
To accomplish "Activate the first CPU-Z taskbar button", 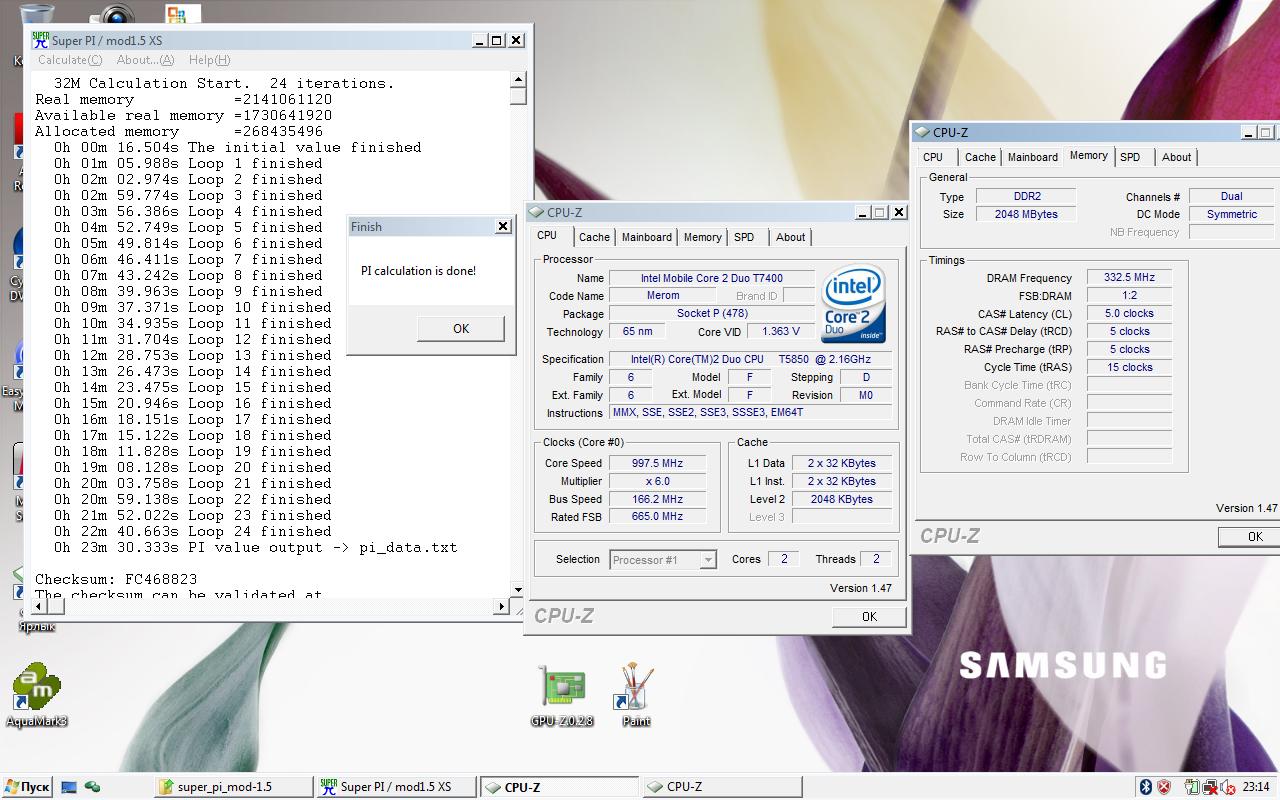I will pos(559,787).
